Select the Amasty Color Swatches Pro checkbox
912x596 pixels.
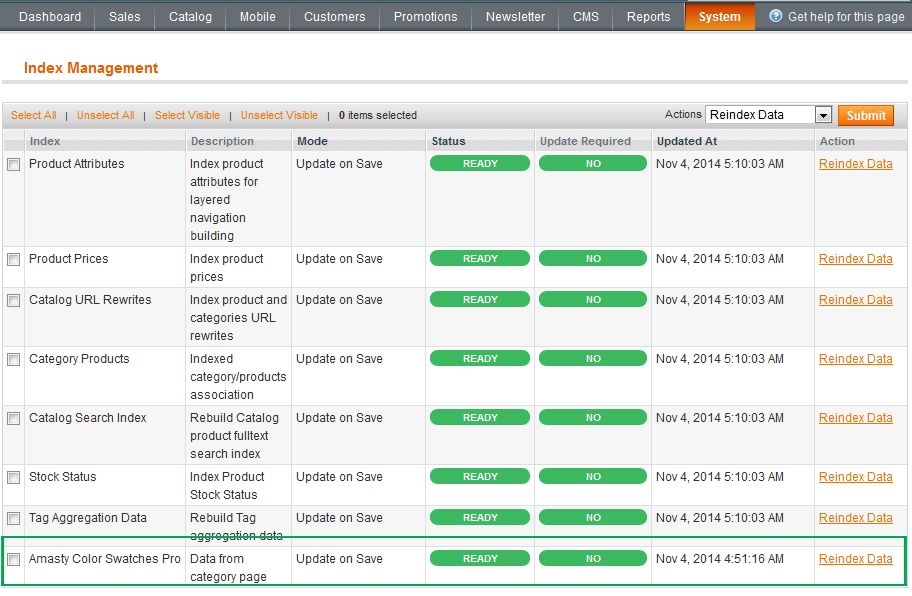coord(14,560)
